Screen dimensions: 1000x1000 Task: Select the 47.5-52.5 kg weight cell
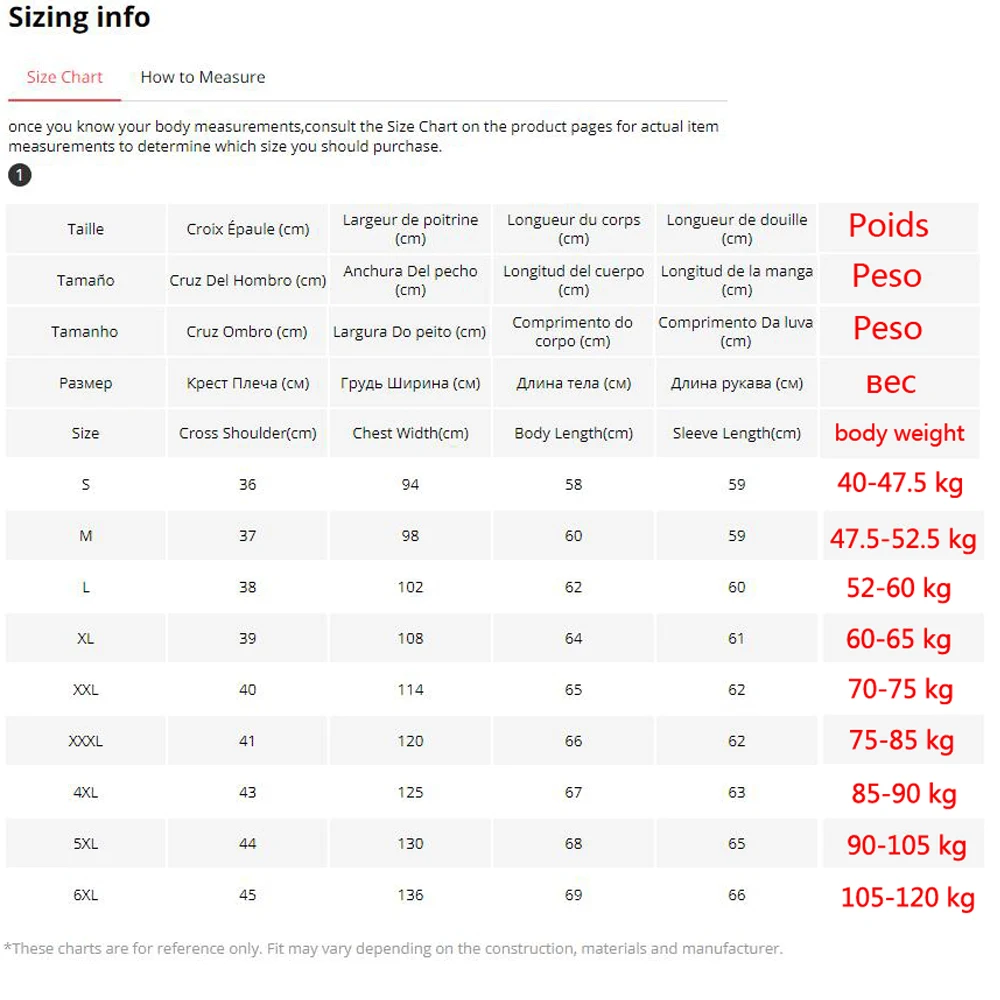(x=903, y=539)
